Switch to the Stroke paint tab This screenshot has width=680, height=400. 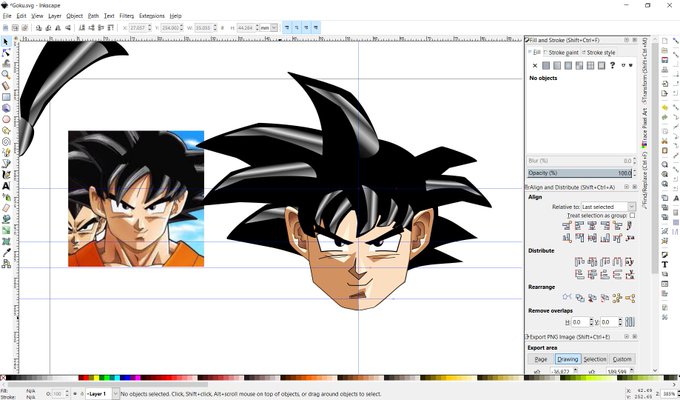tap(561, 52)
